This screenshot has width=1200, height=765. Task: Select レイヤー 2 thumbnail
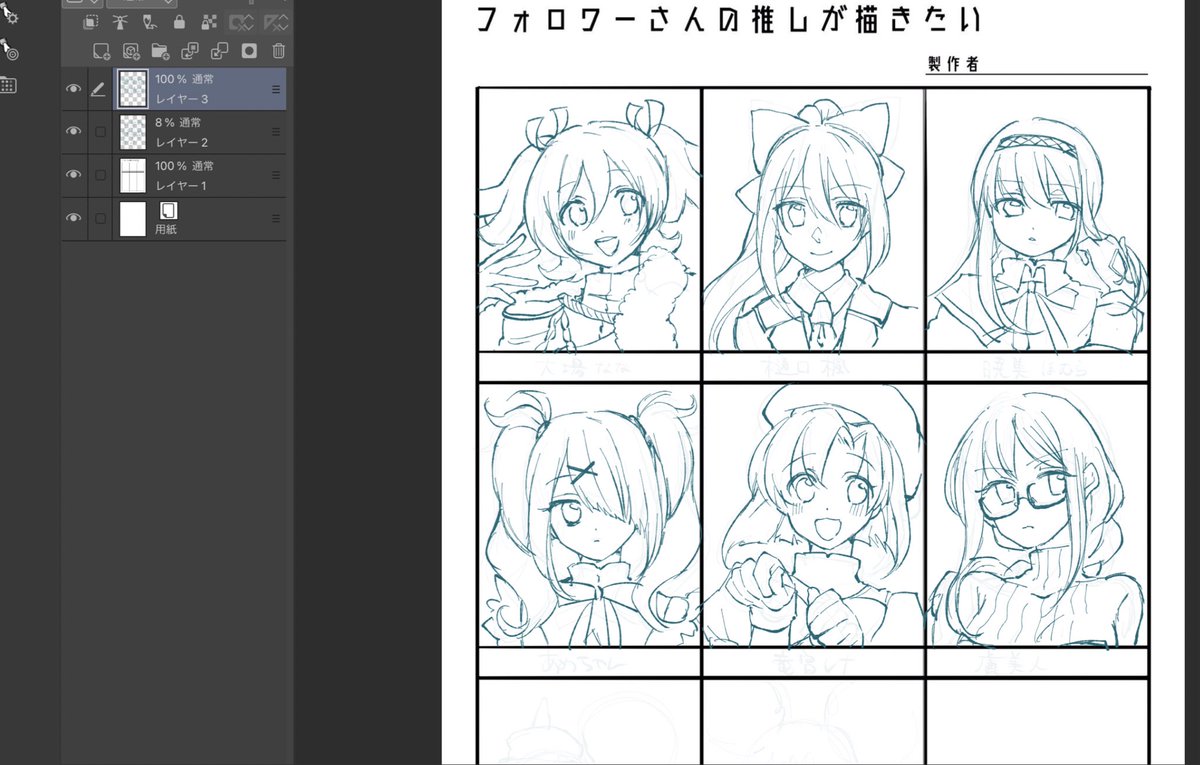pyautogui.click(x=133, y=132)
